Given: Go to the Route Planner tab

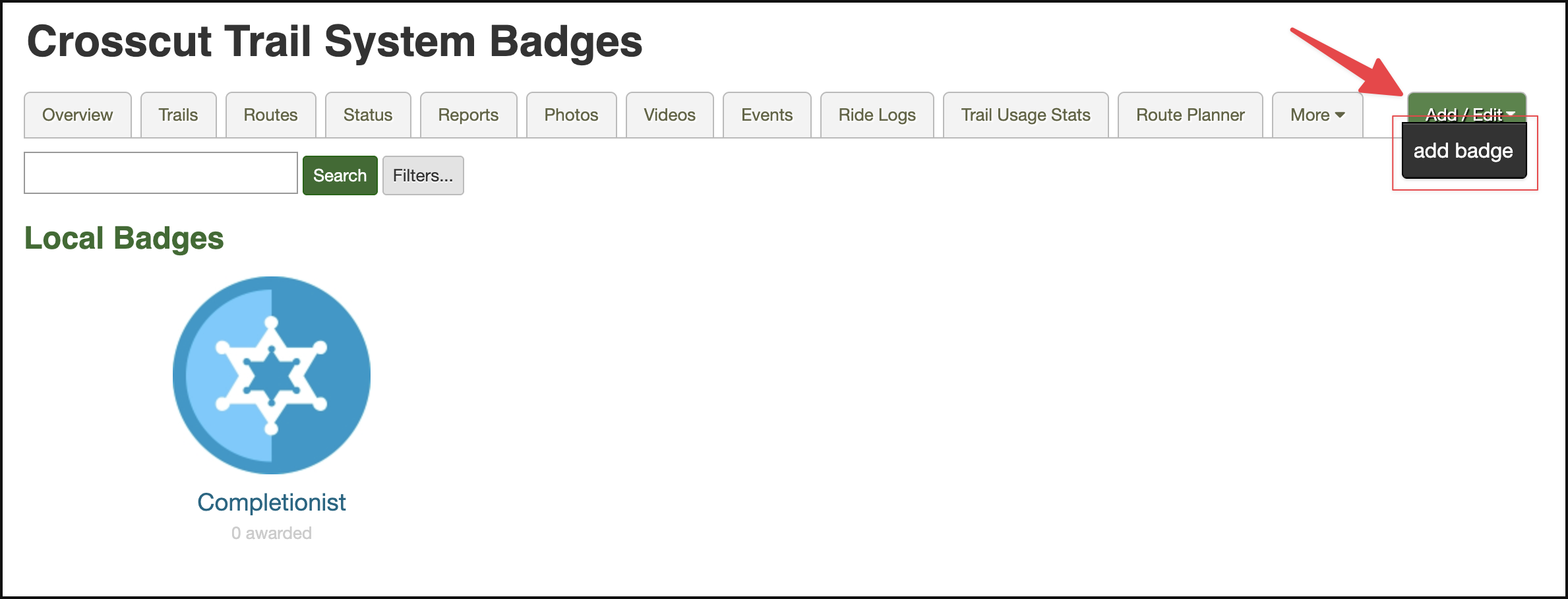Looking at the screenshot, I should (x=1190, y=115).
